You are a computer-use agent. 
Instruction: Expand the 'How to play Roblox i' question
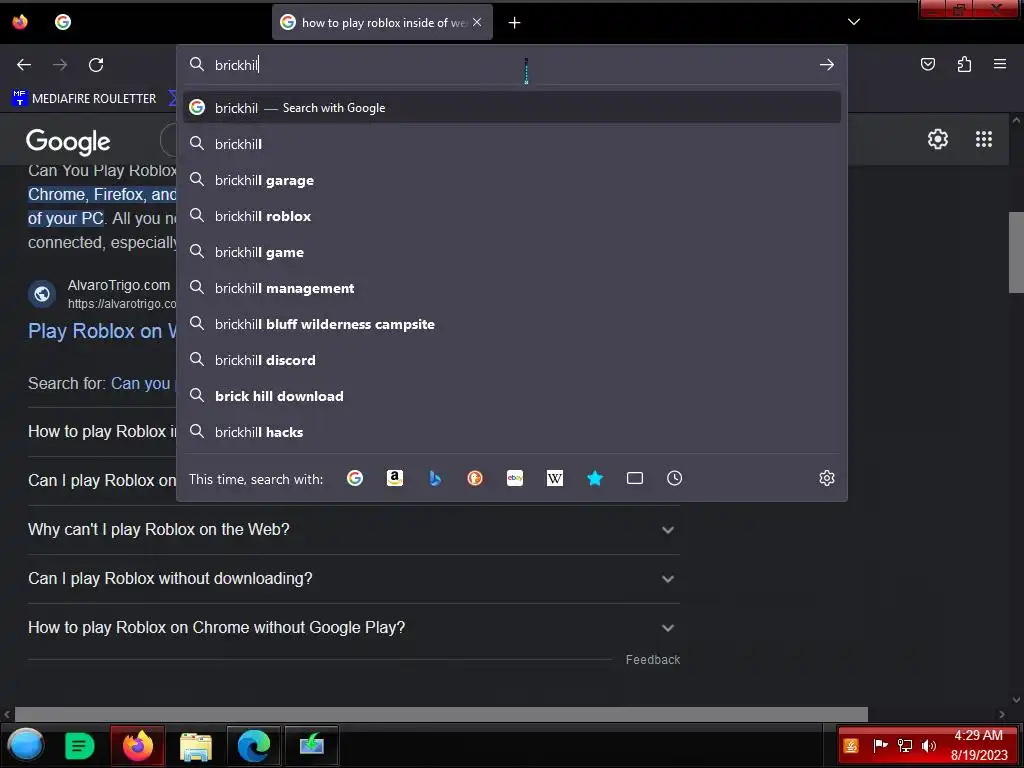102,432
